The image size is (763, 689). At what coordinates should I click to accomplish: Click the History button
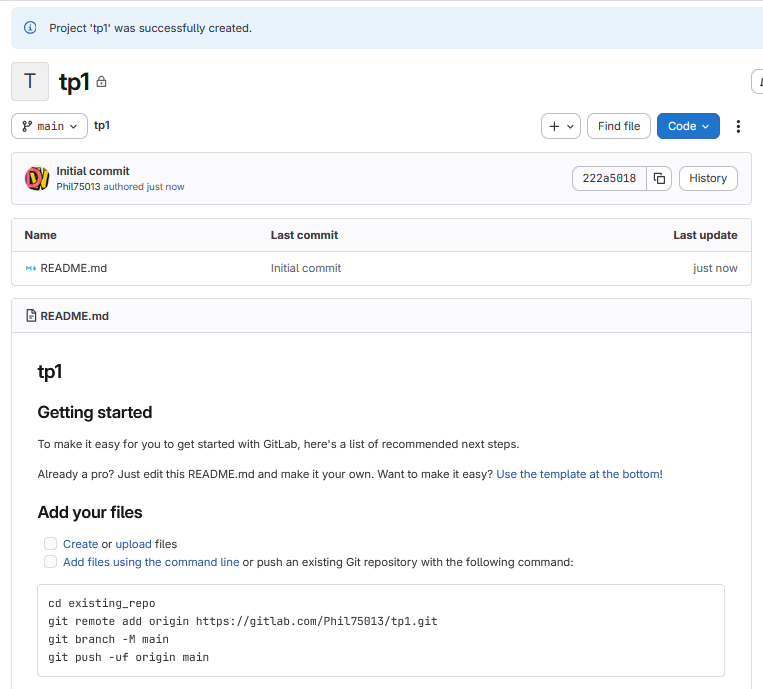tap(708, 178)
